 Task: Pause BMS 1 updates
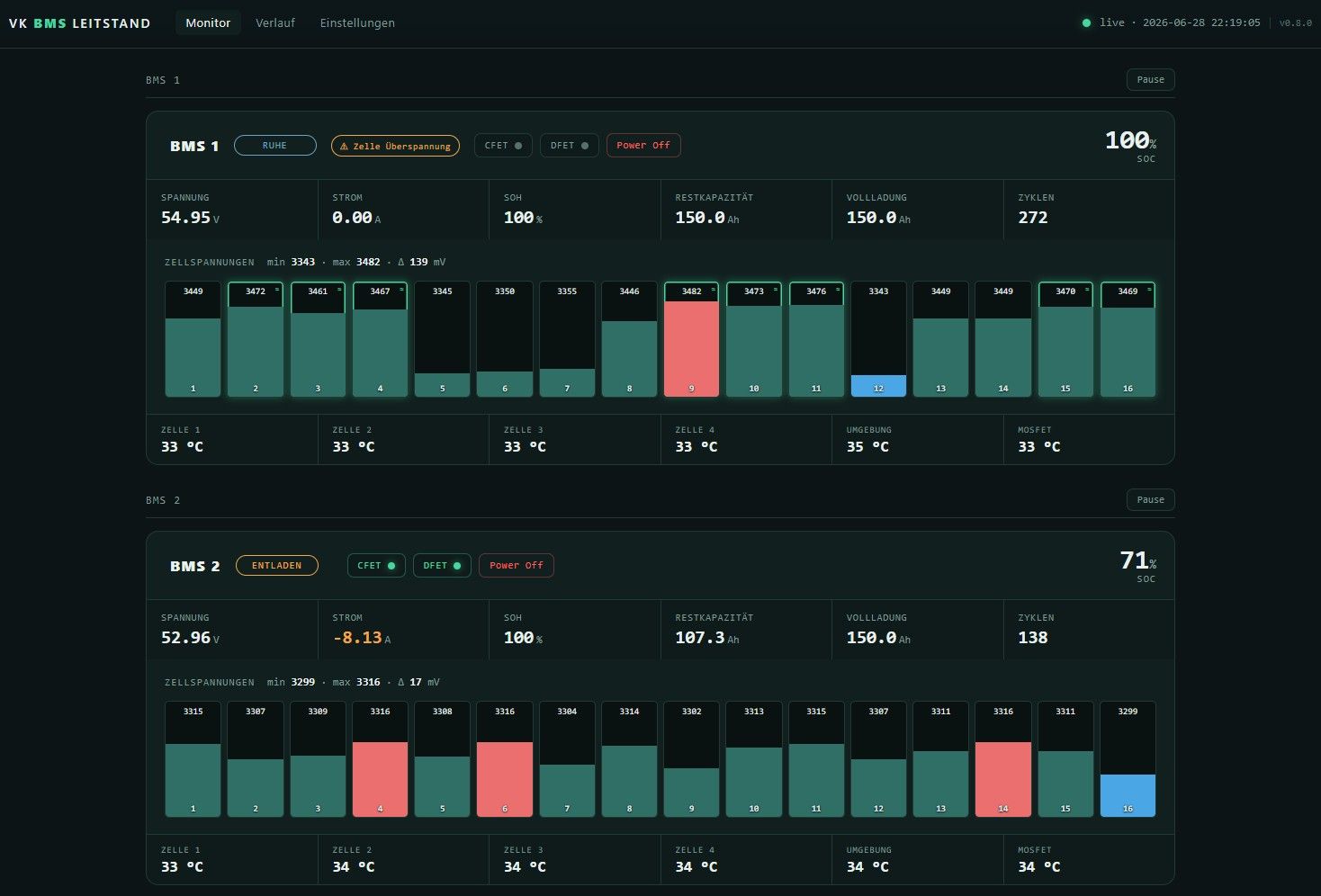(1150, 80)
